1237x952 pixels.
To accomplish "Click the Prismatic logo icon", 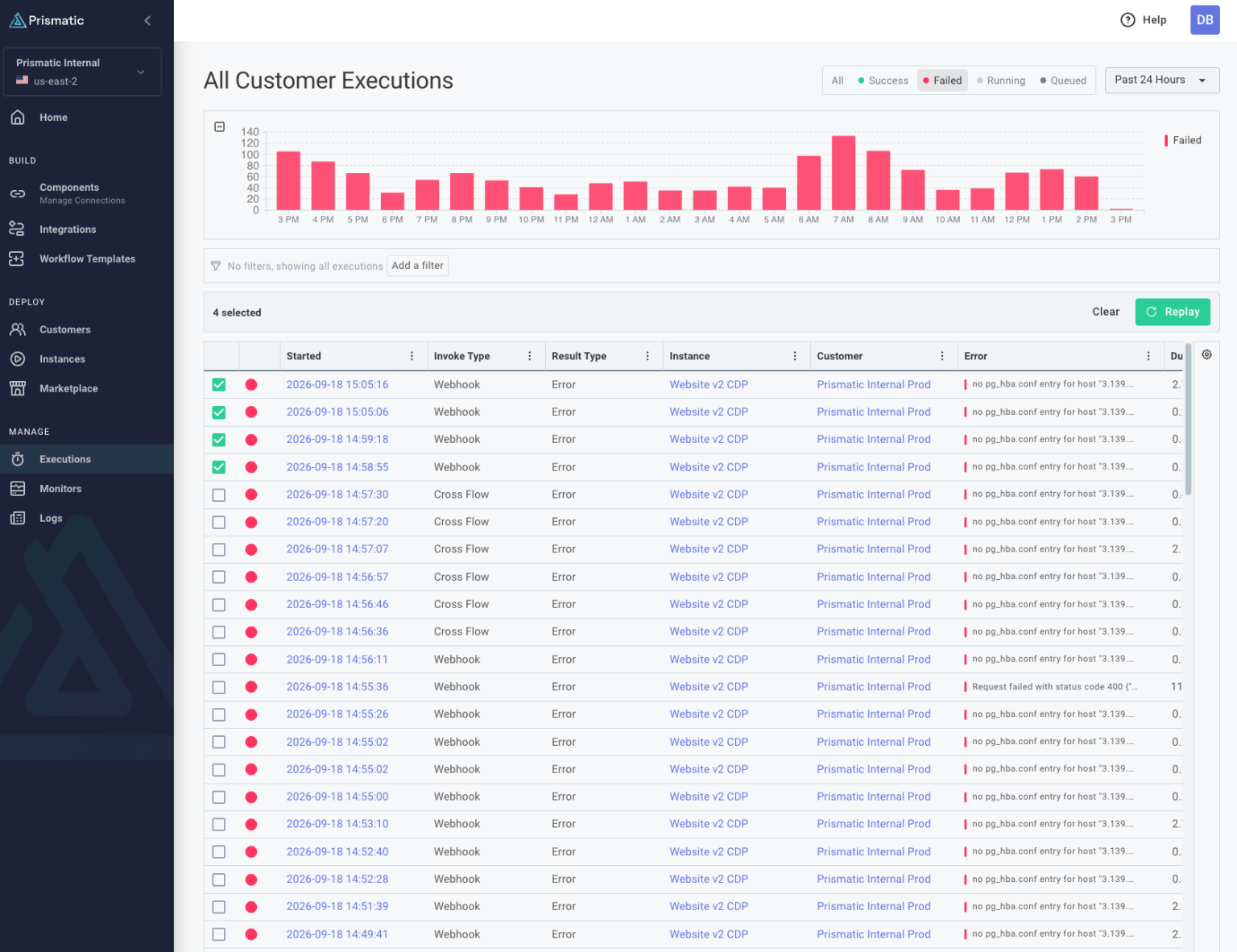I will click(18, 20).
